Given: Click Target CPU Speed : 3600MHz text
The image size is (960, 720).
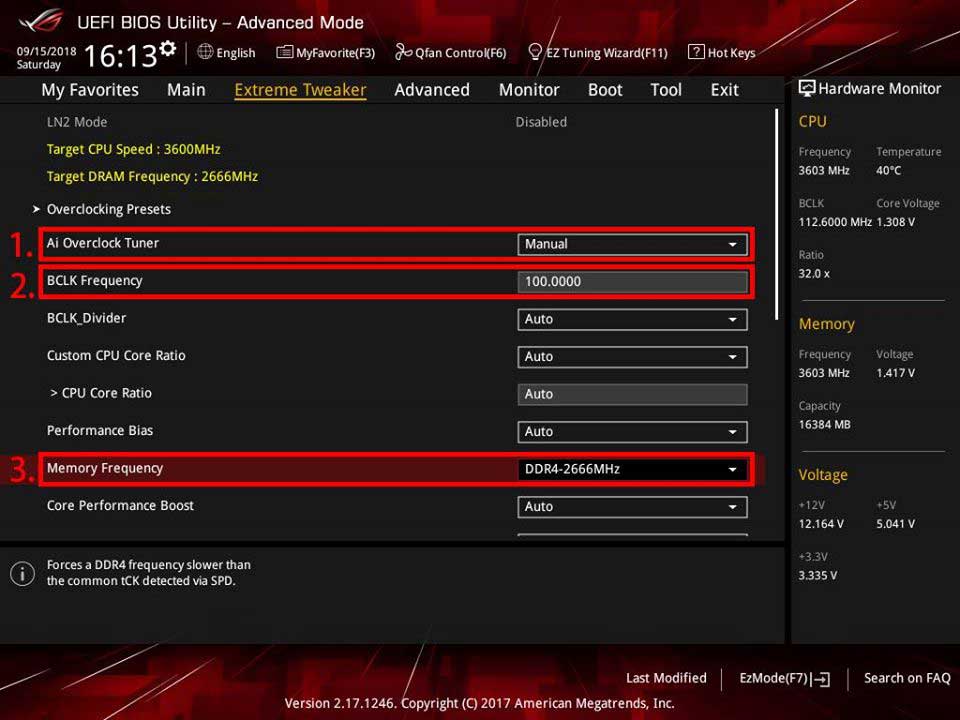Looking at the screenshot, I should [133, 149].
